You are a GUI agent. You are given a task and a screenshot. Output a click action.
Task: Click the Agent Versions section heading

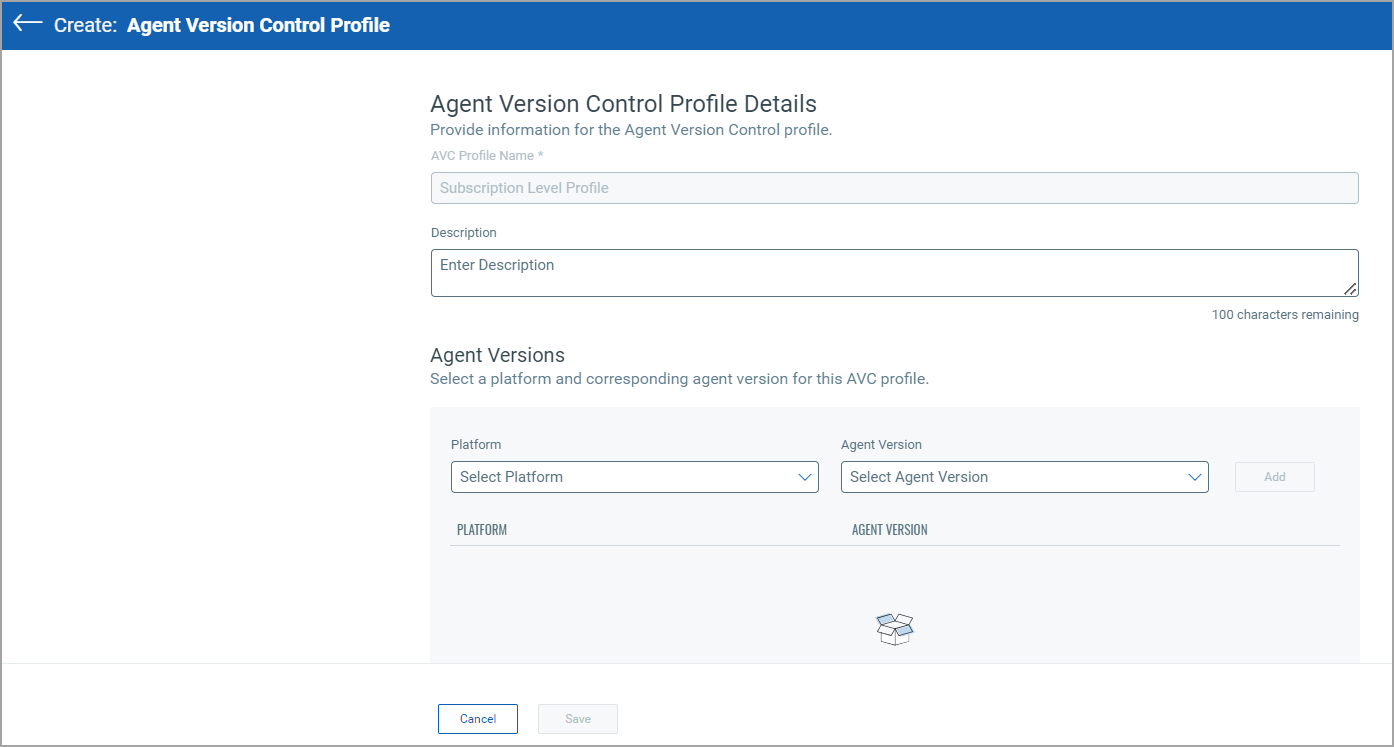point(497,355)
